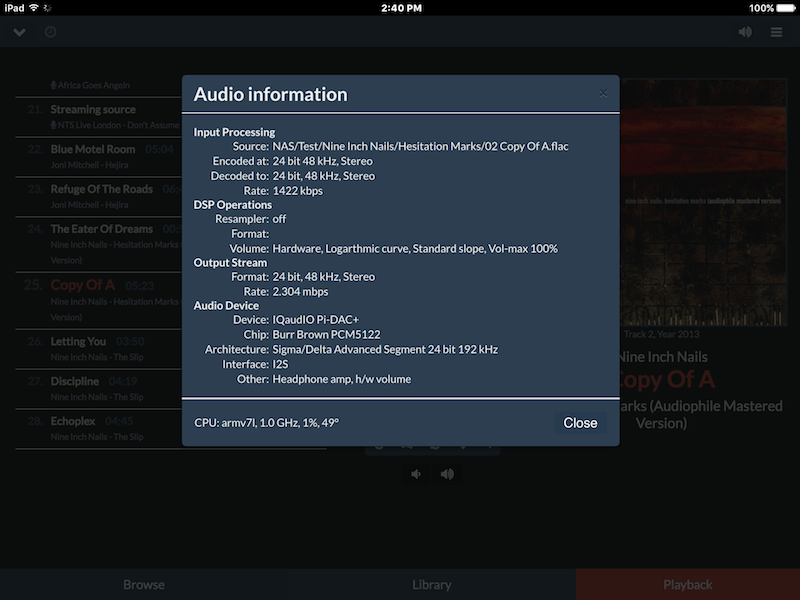Click the Audio information dialog title
Viewport: 800px width, 600px height.
[270, 94]
